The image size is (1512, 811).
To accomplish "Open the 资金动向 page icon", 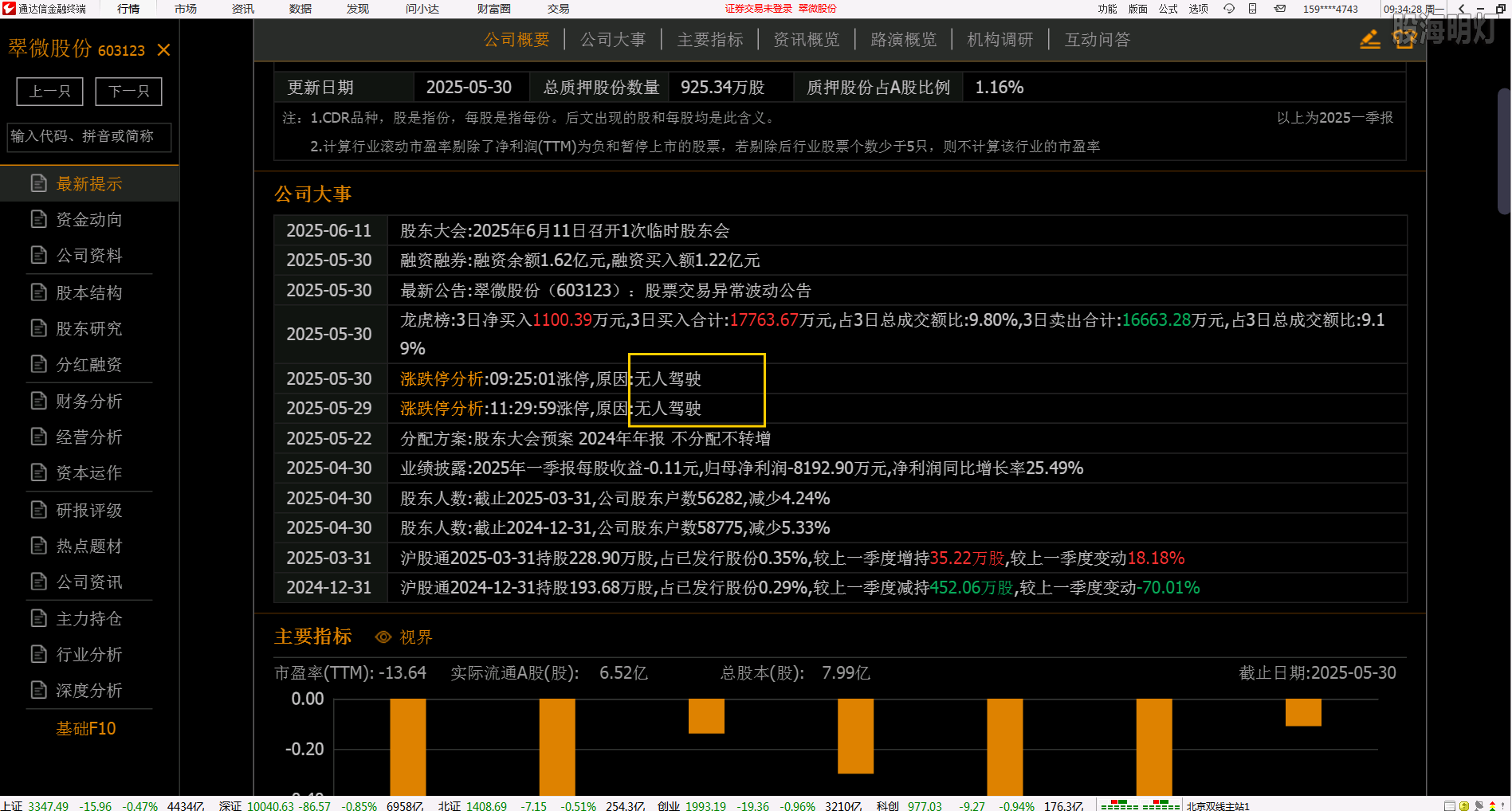I will click(38, 219).
